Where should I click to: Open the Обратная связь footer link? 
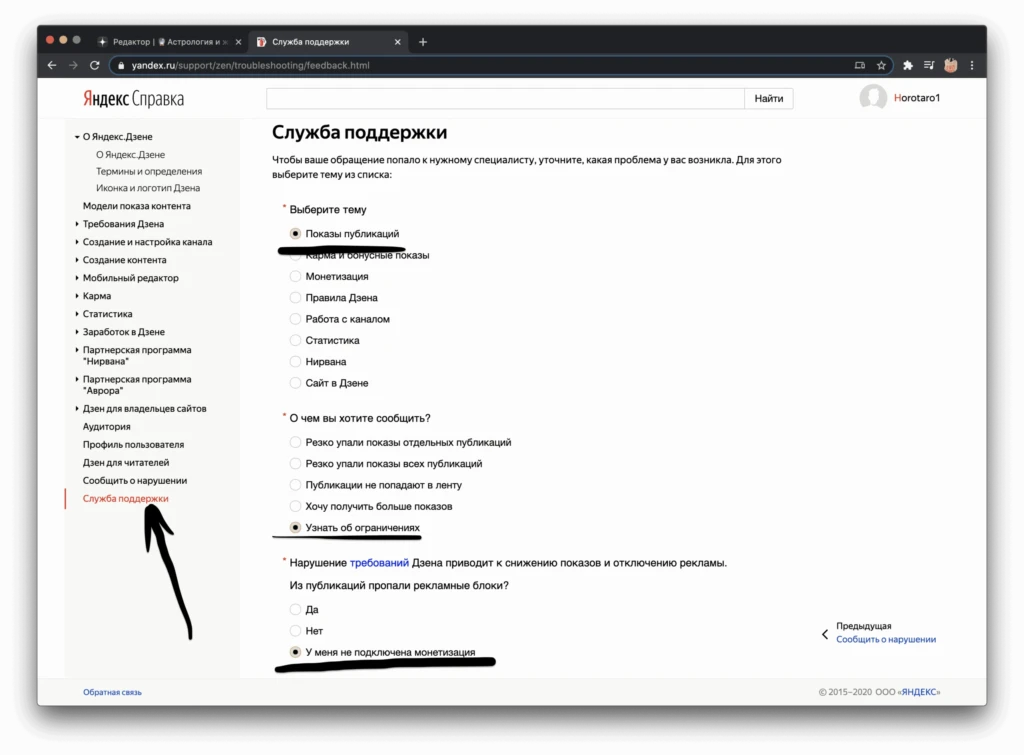[112, 692]
